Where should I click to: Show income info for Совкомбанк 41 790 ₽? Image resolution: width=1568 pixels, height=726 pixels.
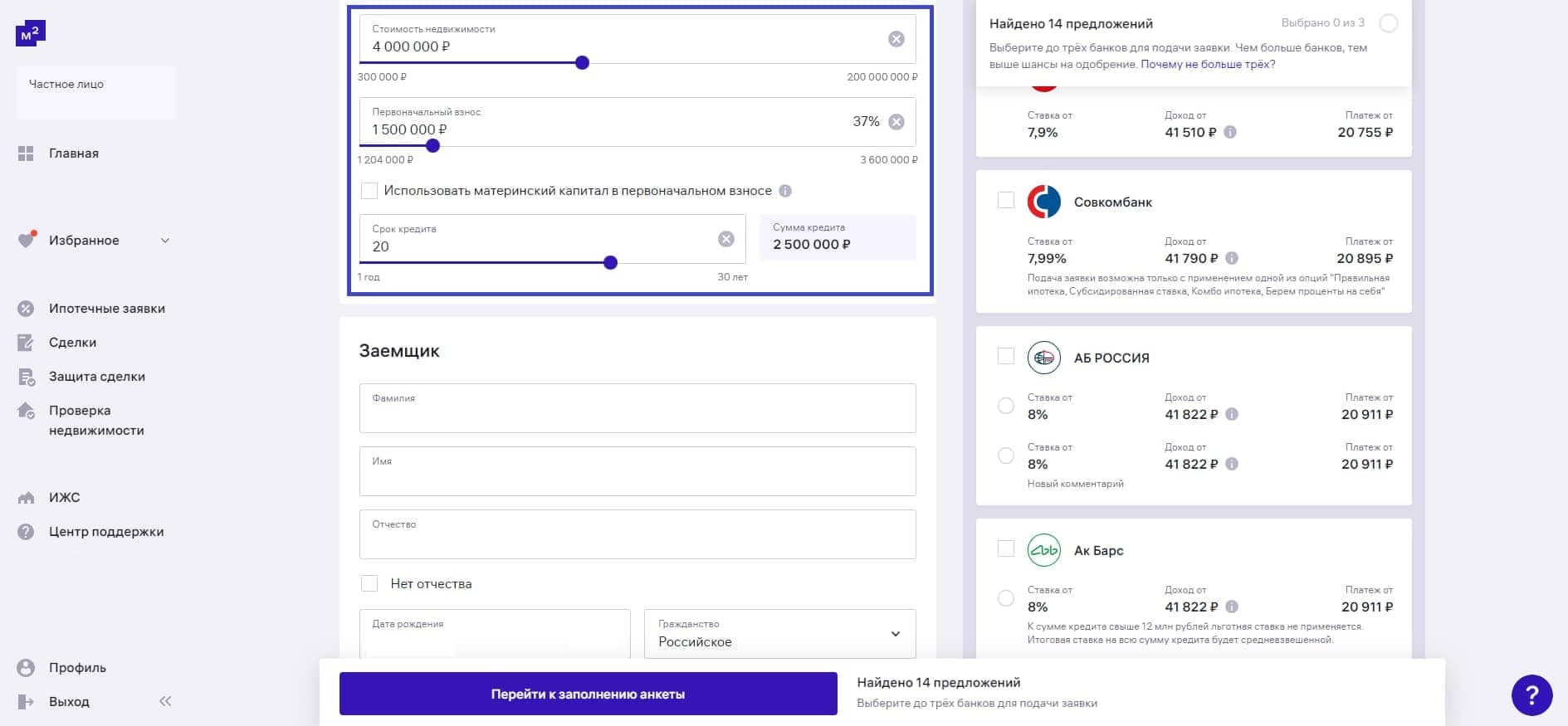pyautogui.click(x=1232, y=258)
